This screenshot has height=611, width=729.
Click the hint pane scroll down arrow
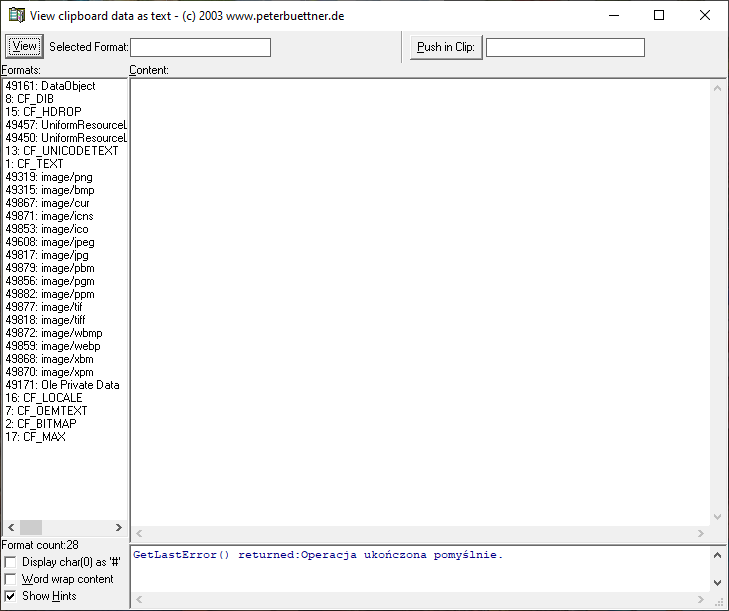pos(718,582)
